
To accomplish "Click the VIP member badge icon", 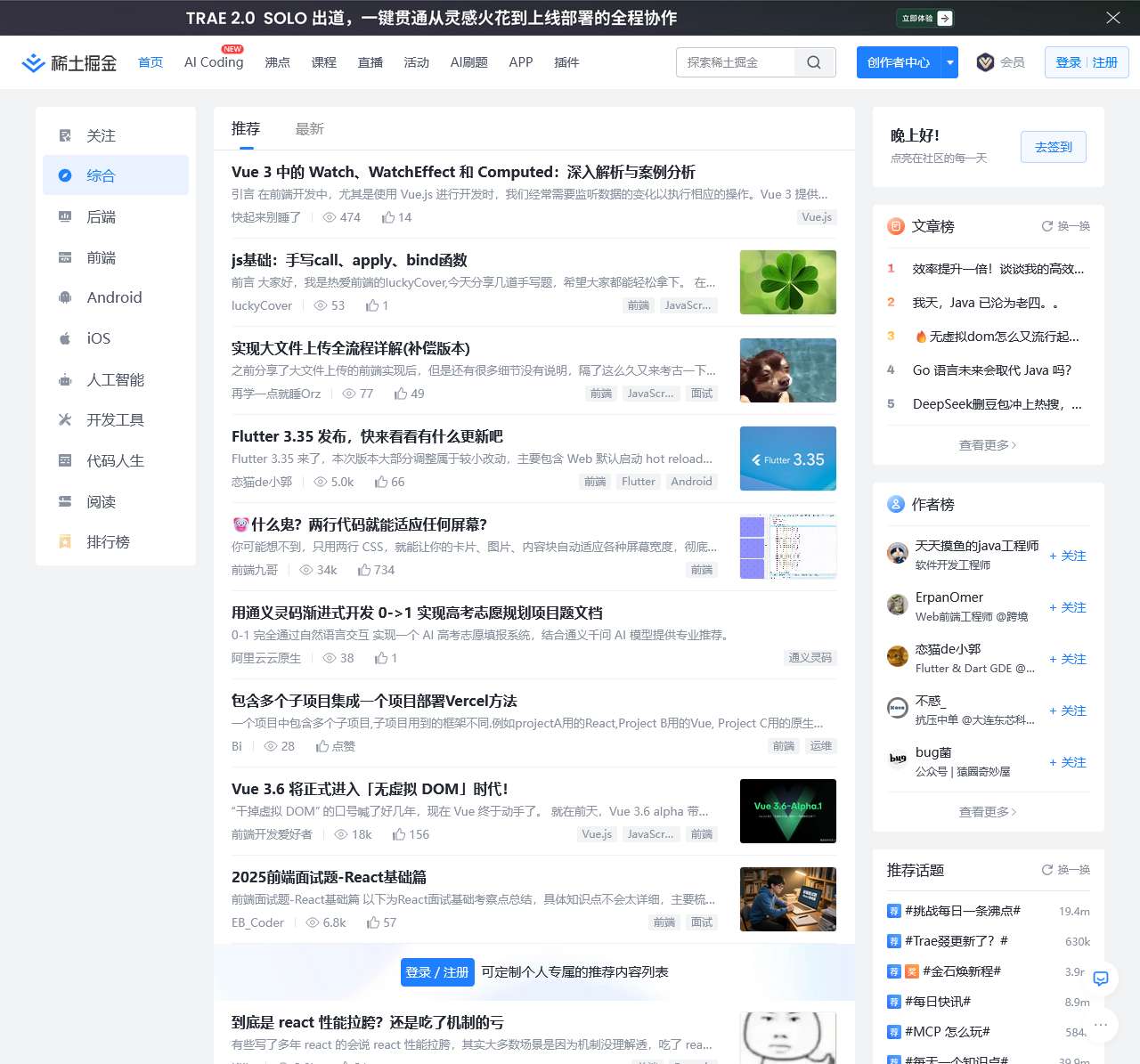I will tap(985, 62).
